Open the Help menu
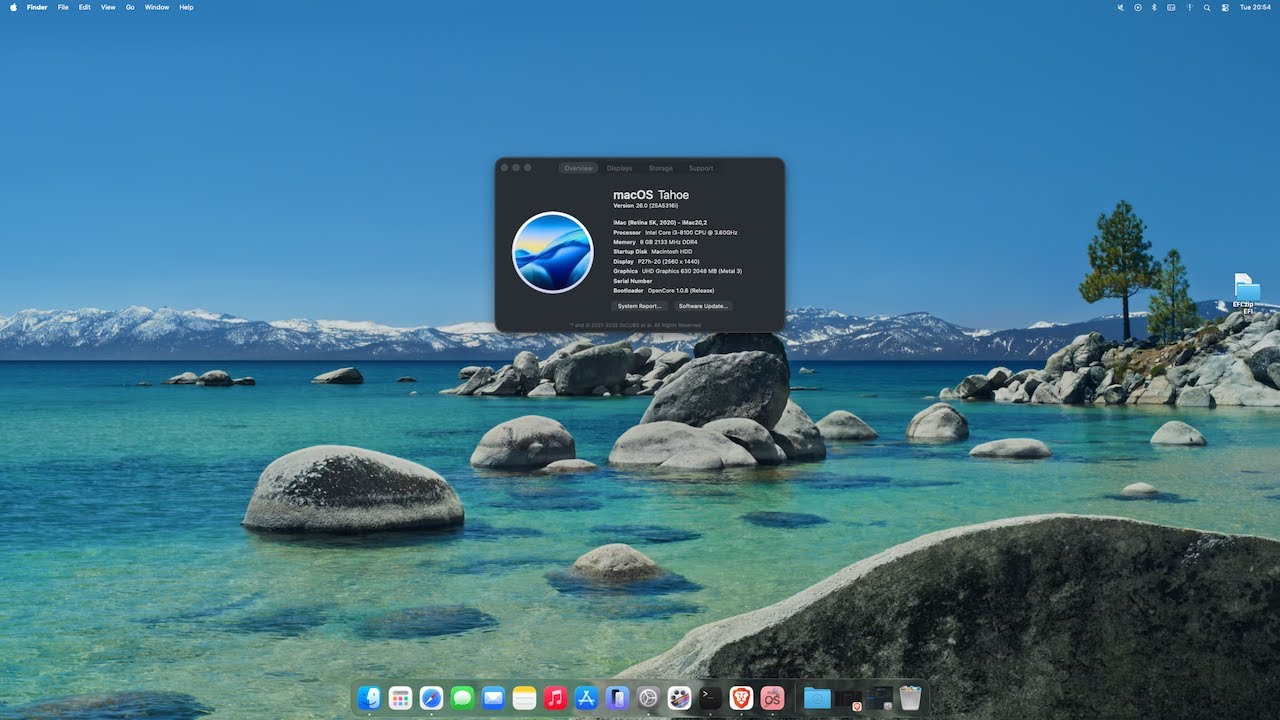 tap(186, 7)
